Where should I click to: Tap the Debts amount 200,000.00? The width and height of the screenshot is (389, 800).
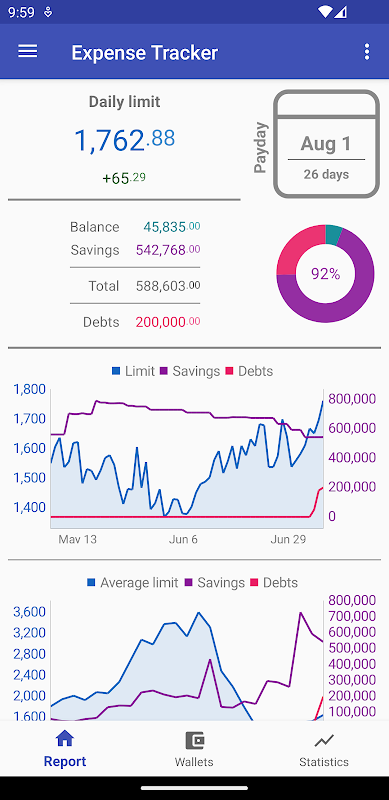point(167,322)
